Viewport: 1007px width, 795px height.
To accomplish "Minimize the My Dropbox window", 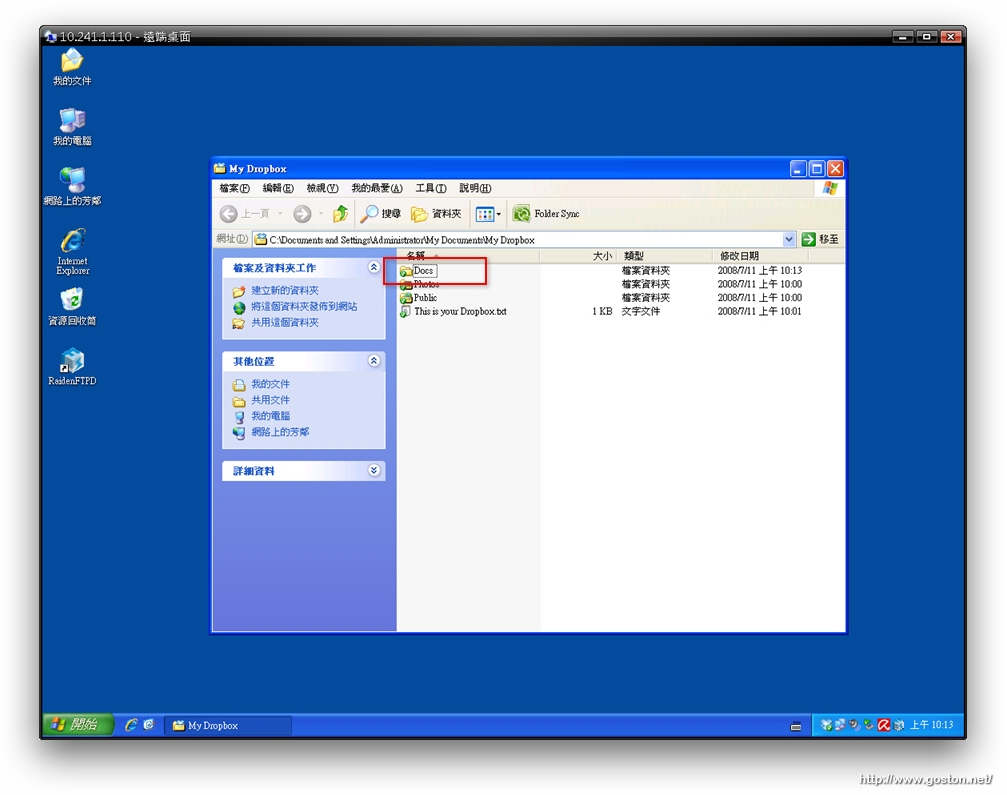I will (x=798, y=169).
